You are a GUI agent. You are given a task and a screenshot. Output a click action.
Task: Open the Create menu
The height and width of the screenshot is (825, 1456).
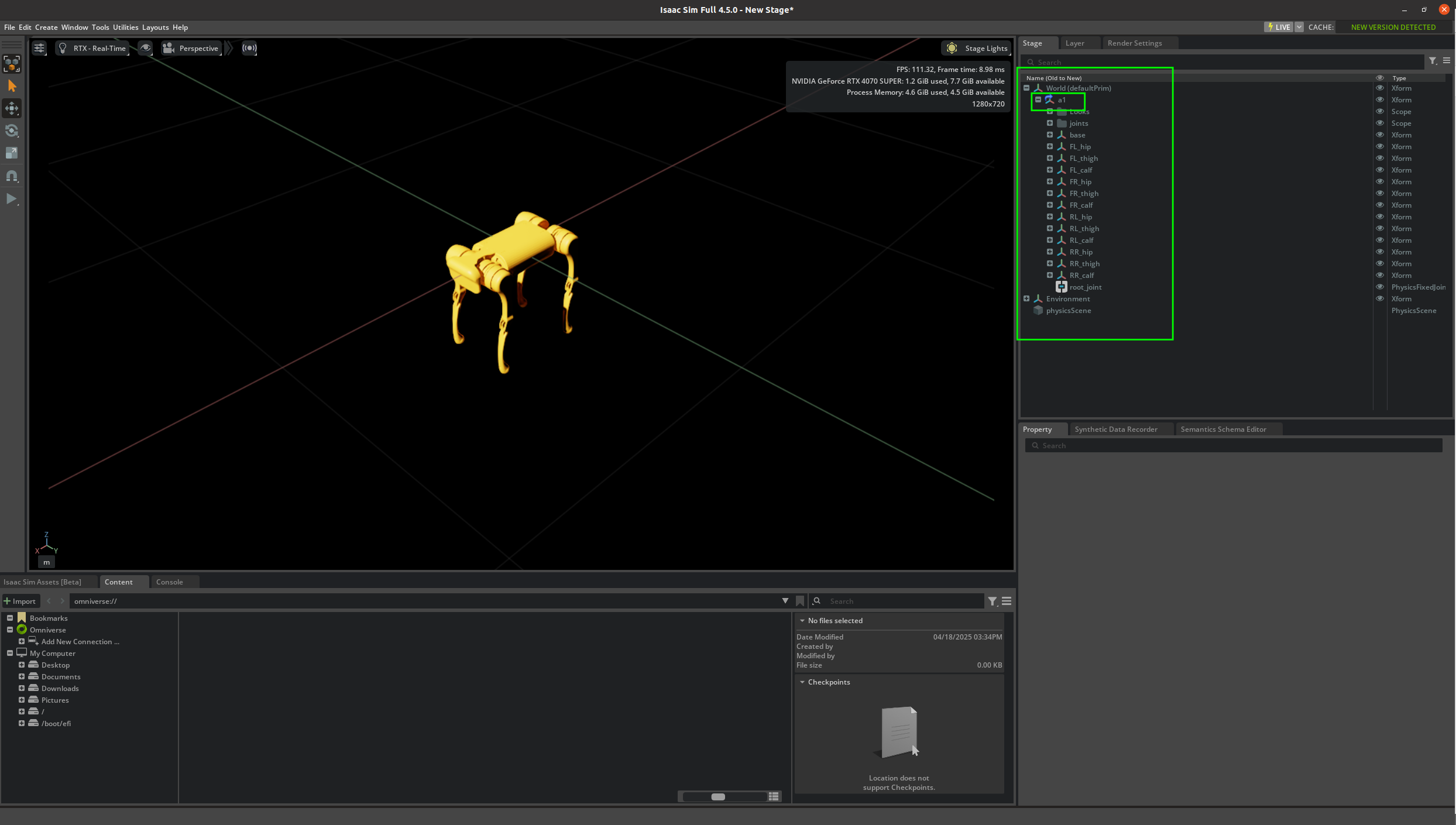[46, 27]
